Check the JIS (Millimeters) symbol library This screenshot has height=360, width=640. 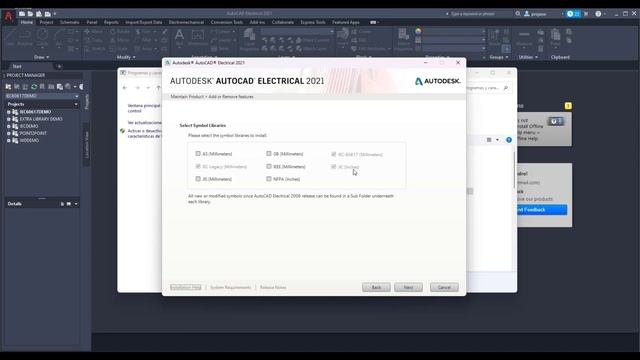(198, 179)
